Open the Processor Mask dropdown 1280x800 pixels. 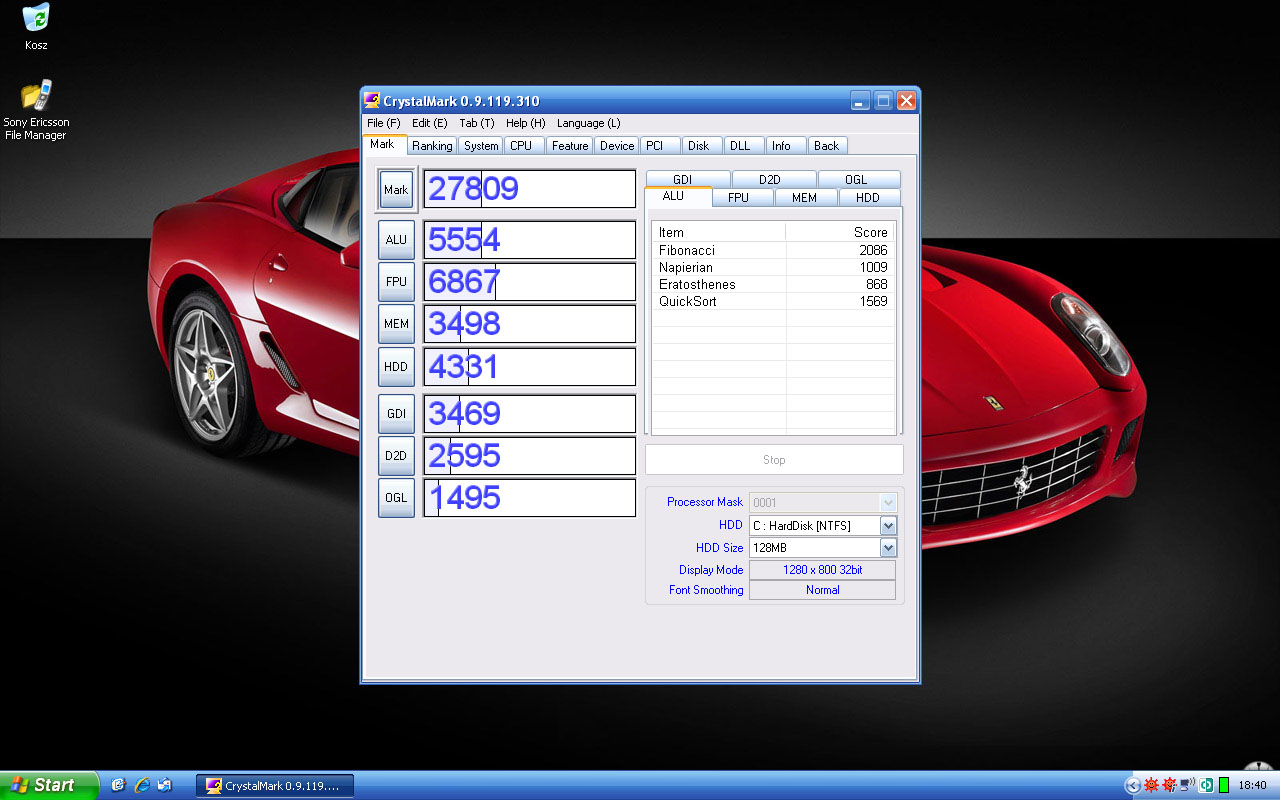(x=888, y=502)
